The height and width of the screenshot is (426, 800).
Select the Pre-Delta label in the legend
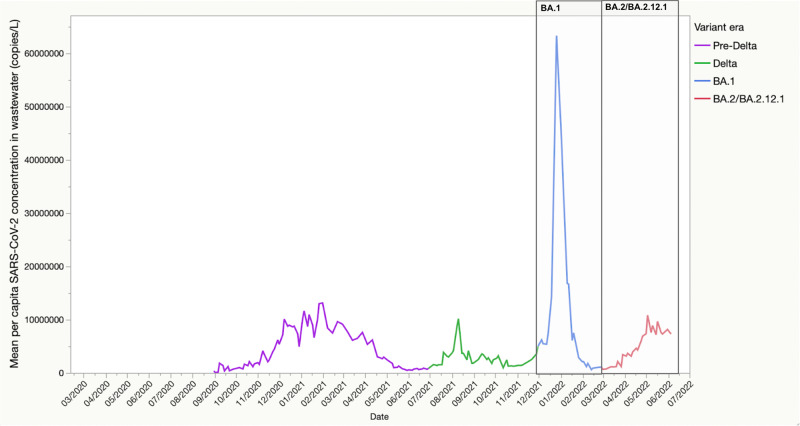tap(737, 45)
